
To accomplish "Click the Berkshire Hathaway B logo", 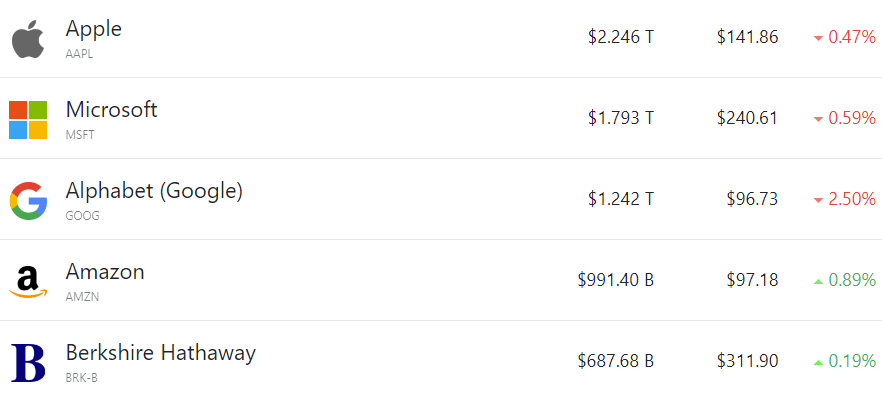I will [x=28, y=363].
